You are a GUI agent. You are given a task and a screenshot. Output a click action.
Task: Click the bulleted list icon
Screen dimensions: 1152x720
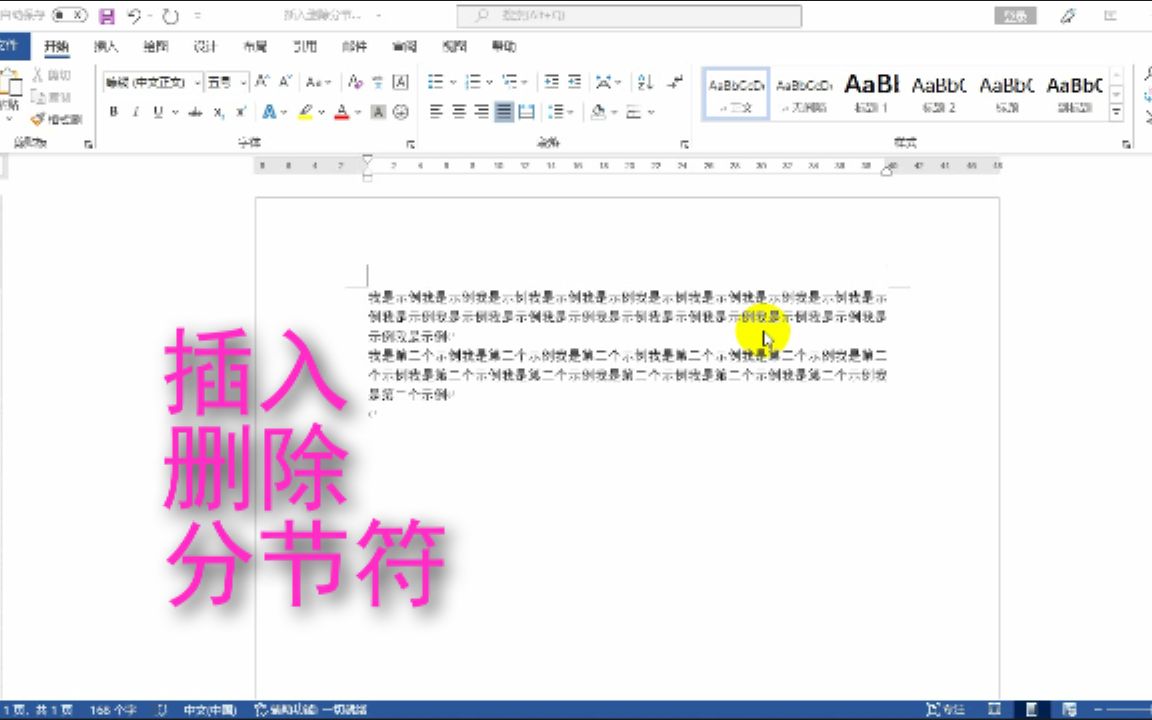[x=434, y=81]
